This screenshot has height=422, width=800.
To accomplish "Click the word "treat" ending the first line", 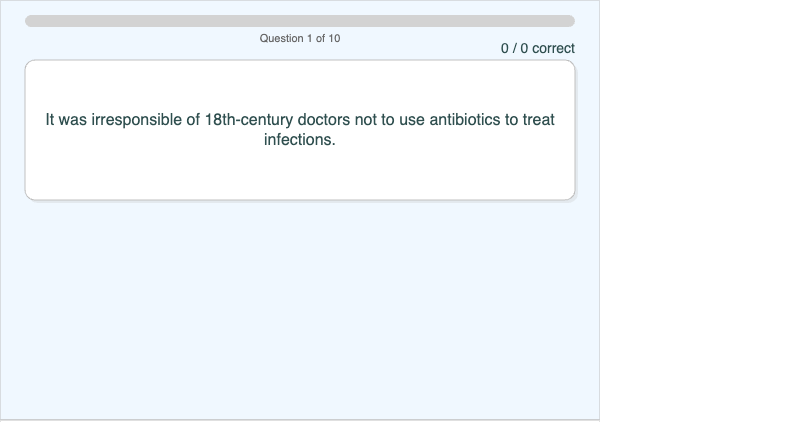I will coord(538,120).
